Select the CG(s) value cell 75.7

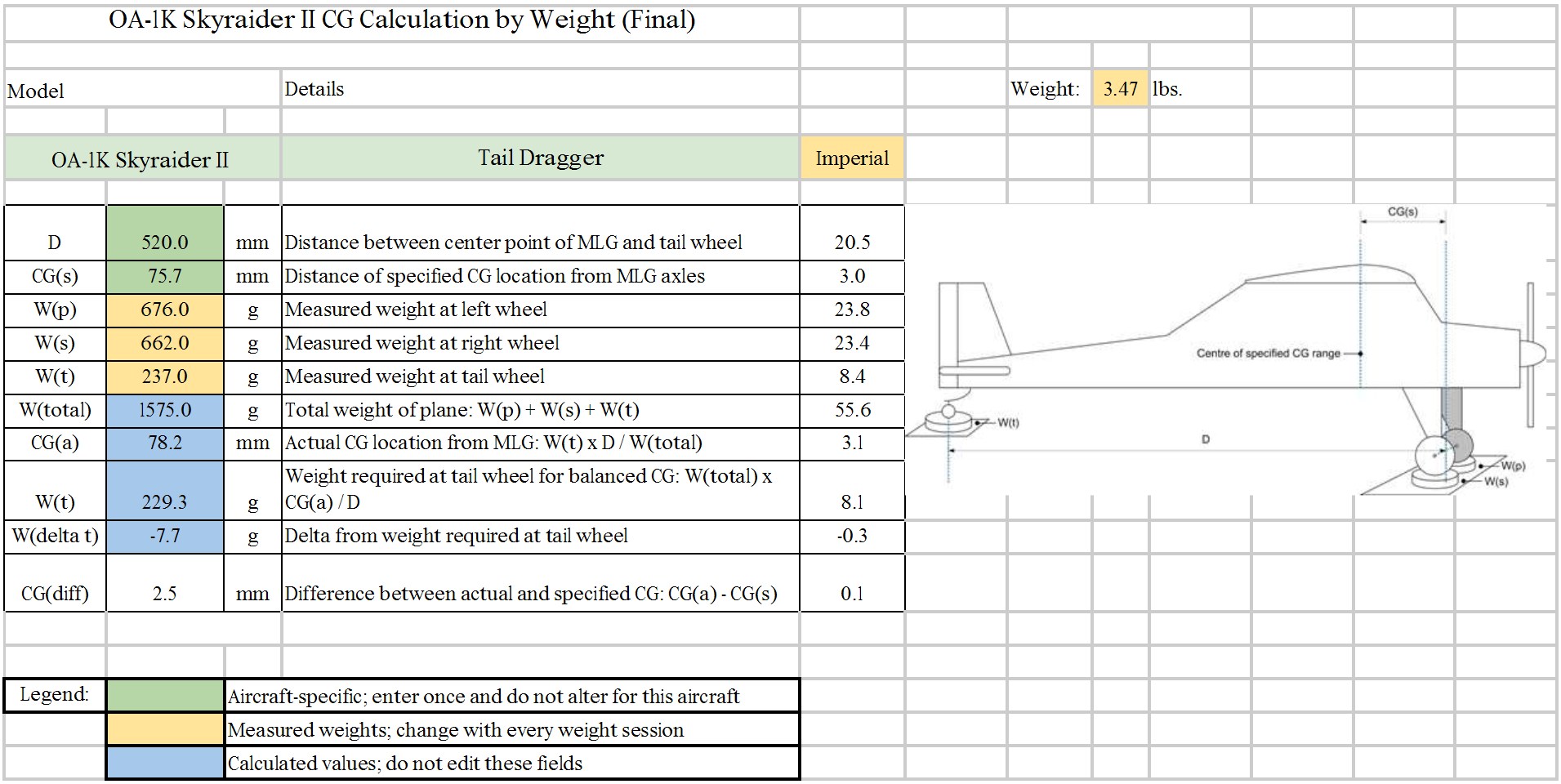tap(164, 276)
